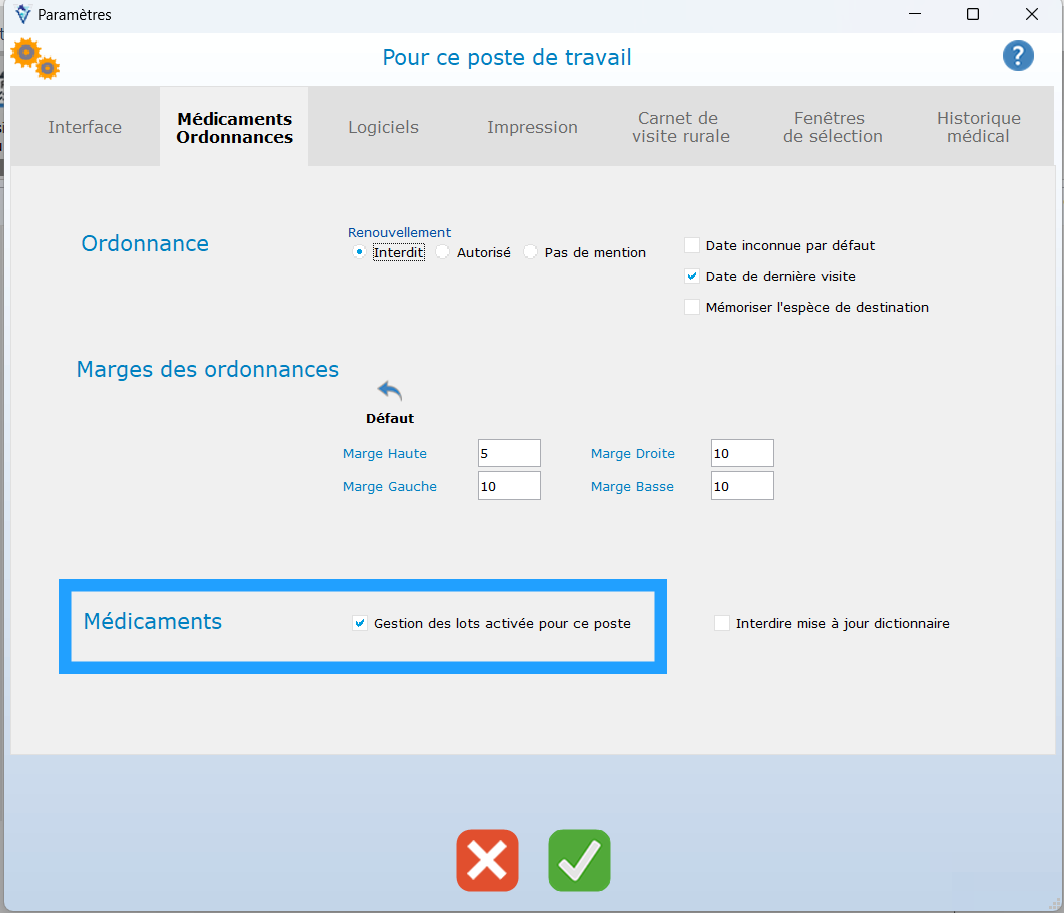1064x913 pixels.
Task: Click the Paramètres title bar app icon
Action: coord(22,14)
